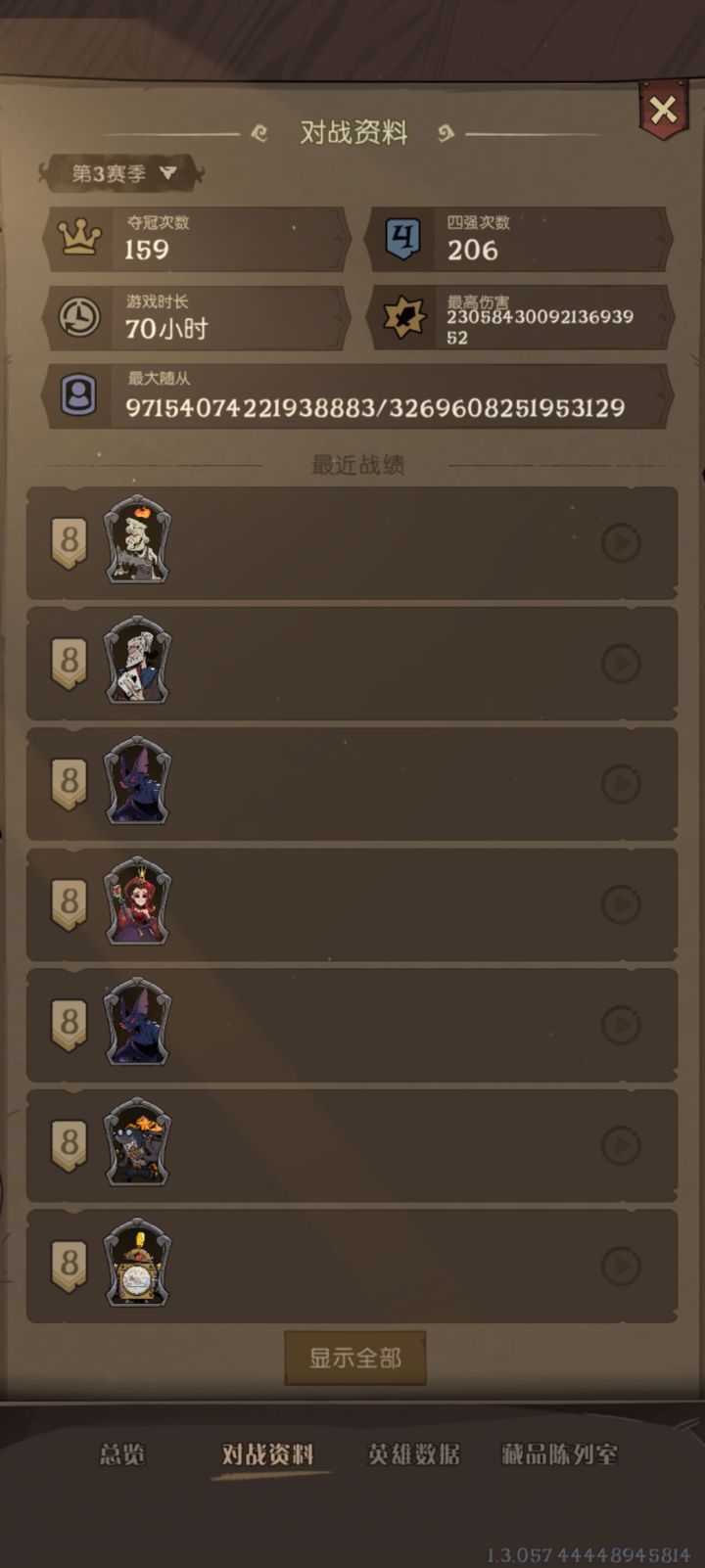This screenshot has height=1568, width=705.
Task: Play replay of the first match record
Action: click(x=621, y=543)
